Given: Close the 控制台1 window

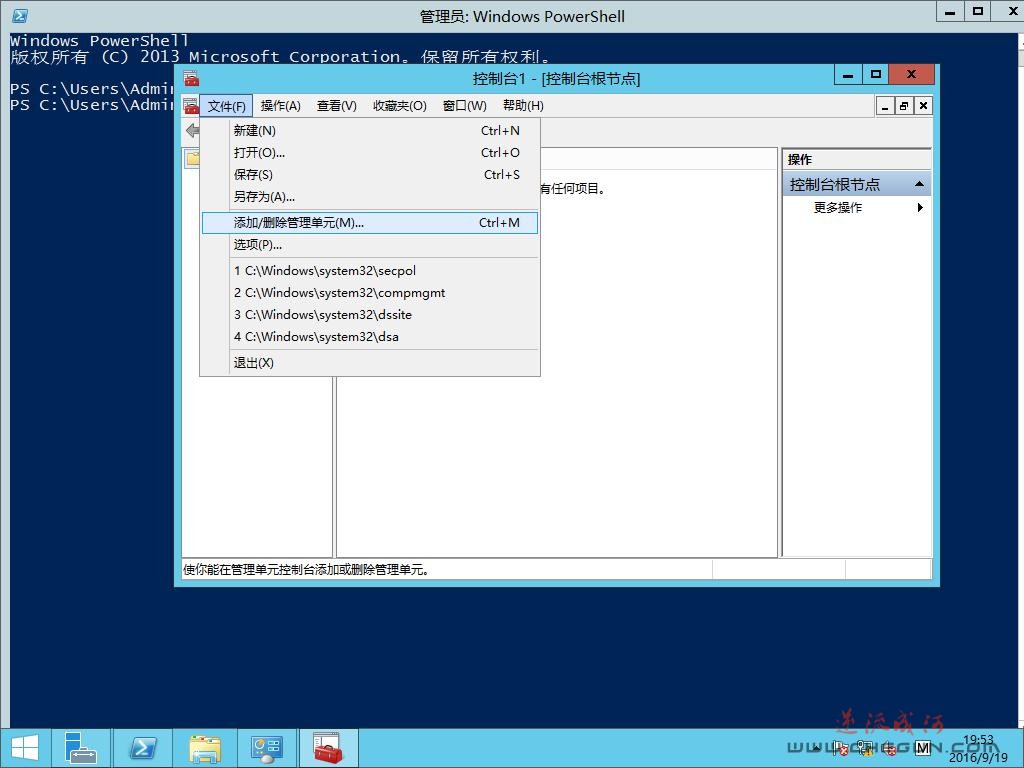Looking at the screenshot, I should pos(912,74).
